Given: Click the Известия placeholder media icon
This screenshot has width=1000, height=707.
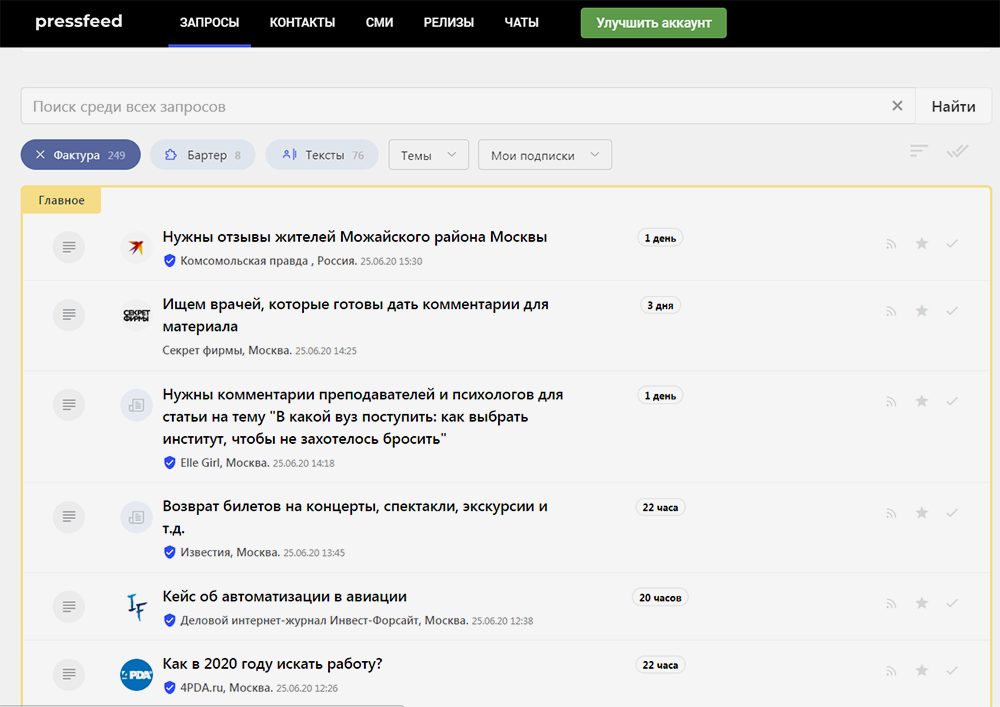Looking at the screenshot, I should point(136,517).
